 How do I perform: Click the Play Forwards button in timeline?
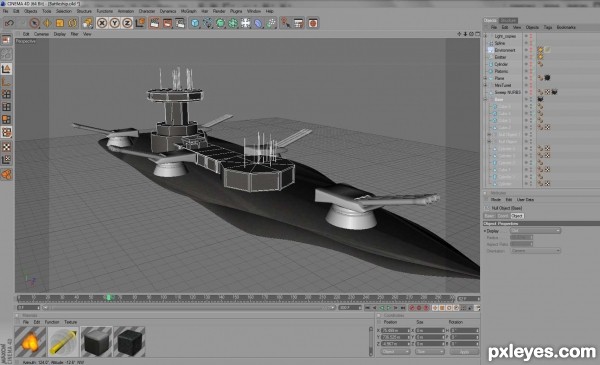pos(388,308)
